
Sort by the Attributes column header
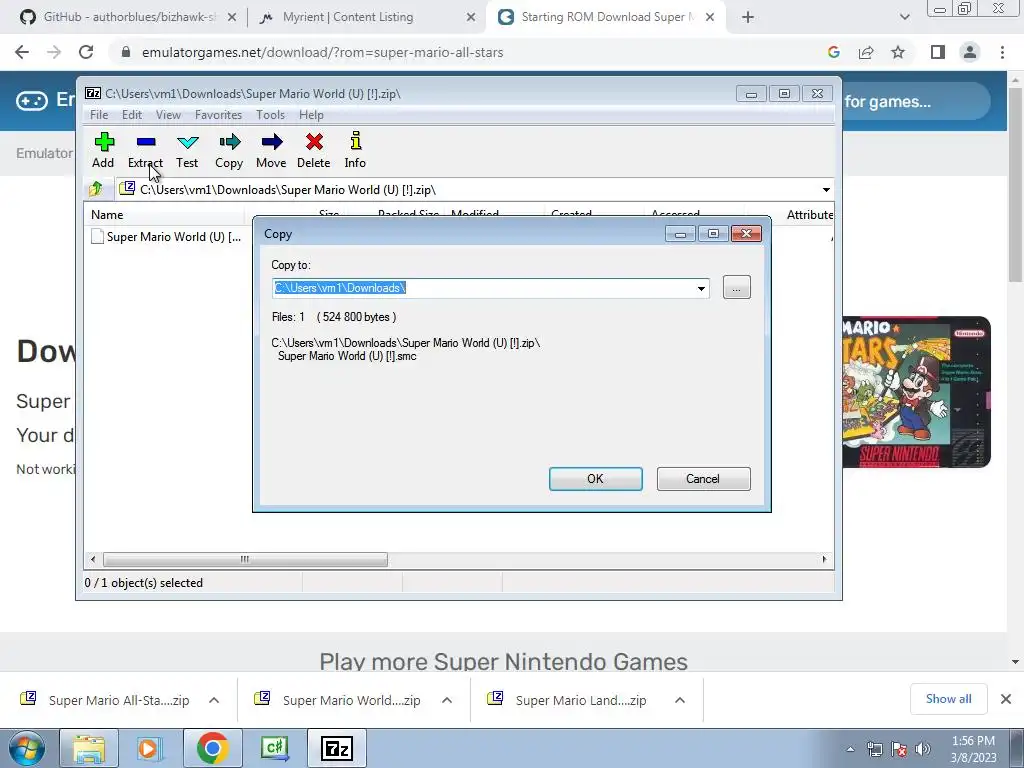810,214
